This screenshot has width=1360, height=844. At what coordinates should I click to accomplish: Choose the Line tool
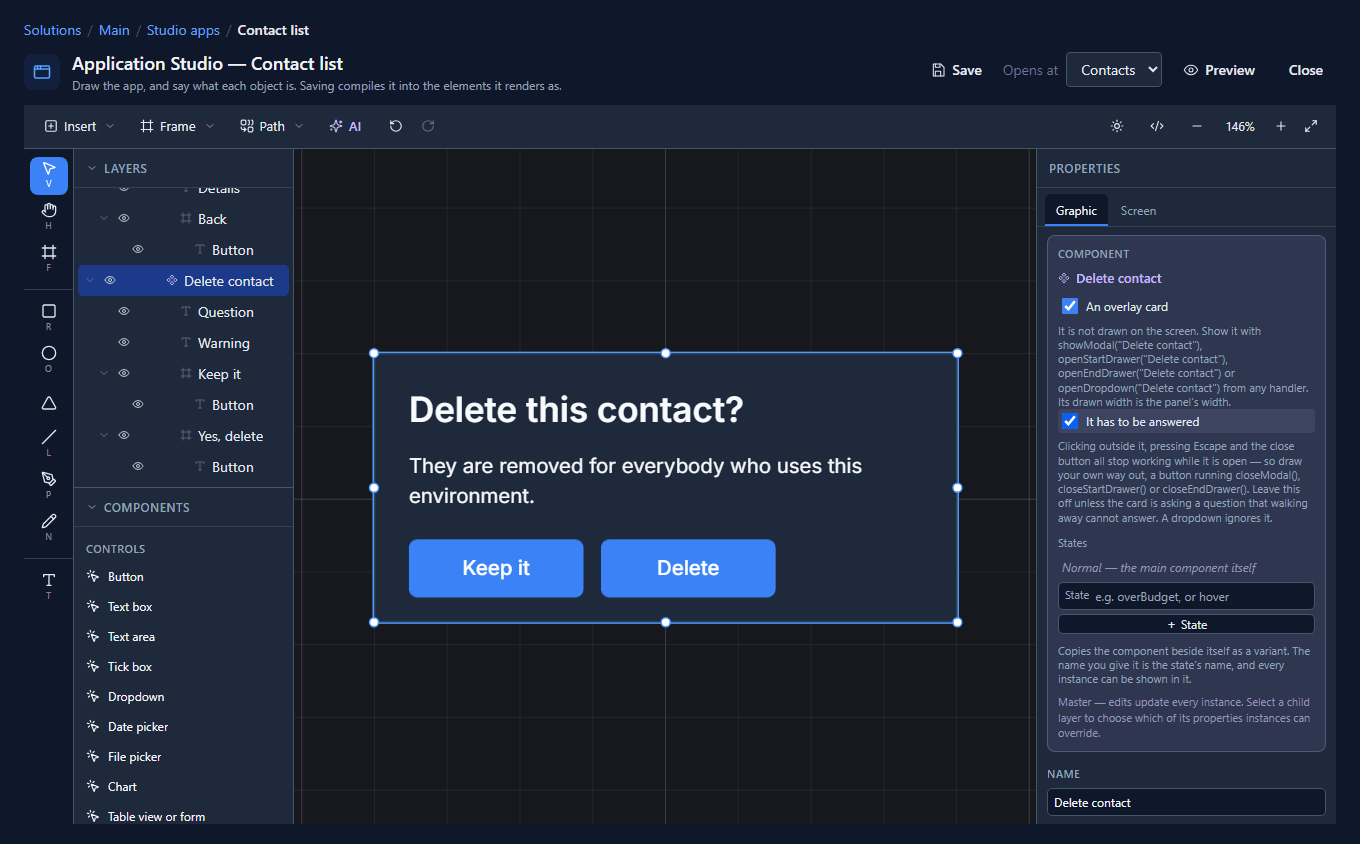point(49,443)
